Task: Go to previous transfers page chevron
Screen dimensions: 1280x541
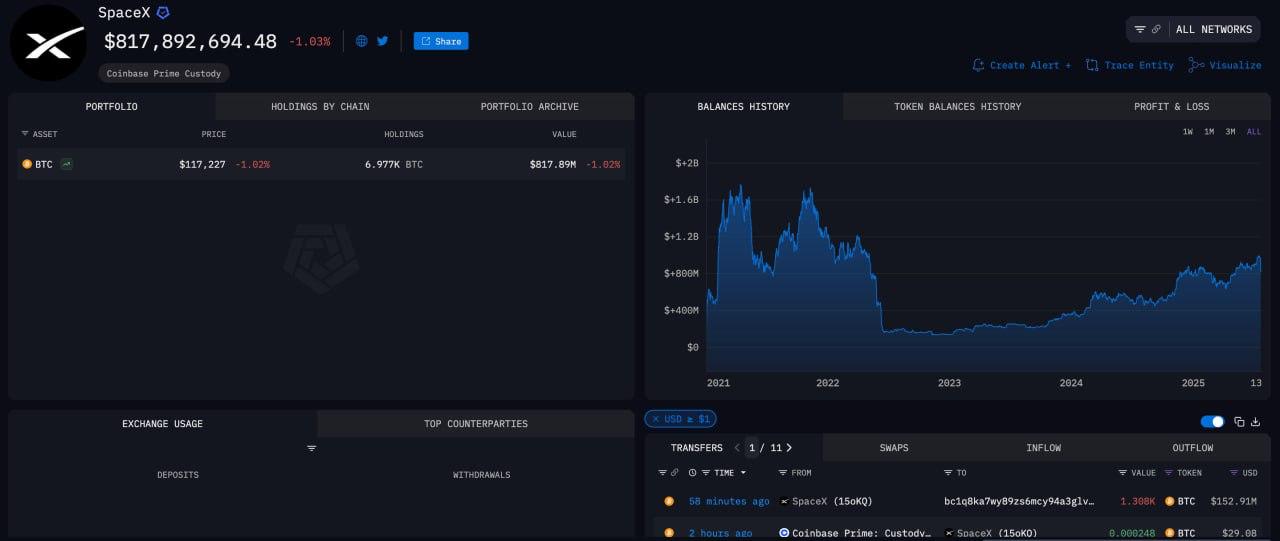Action: point(737,448)
